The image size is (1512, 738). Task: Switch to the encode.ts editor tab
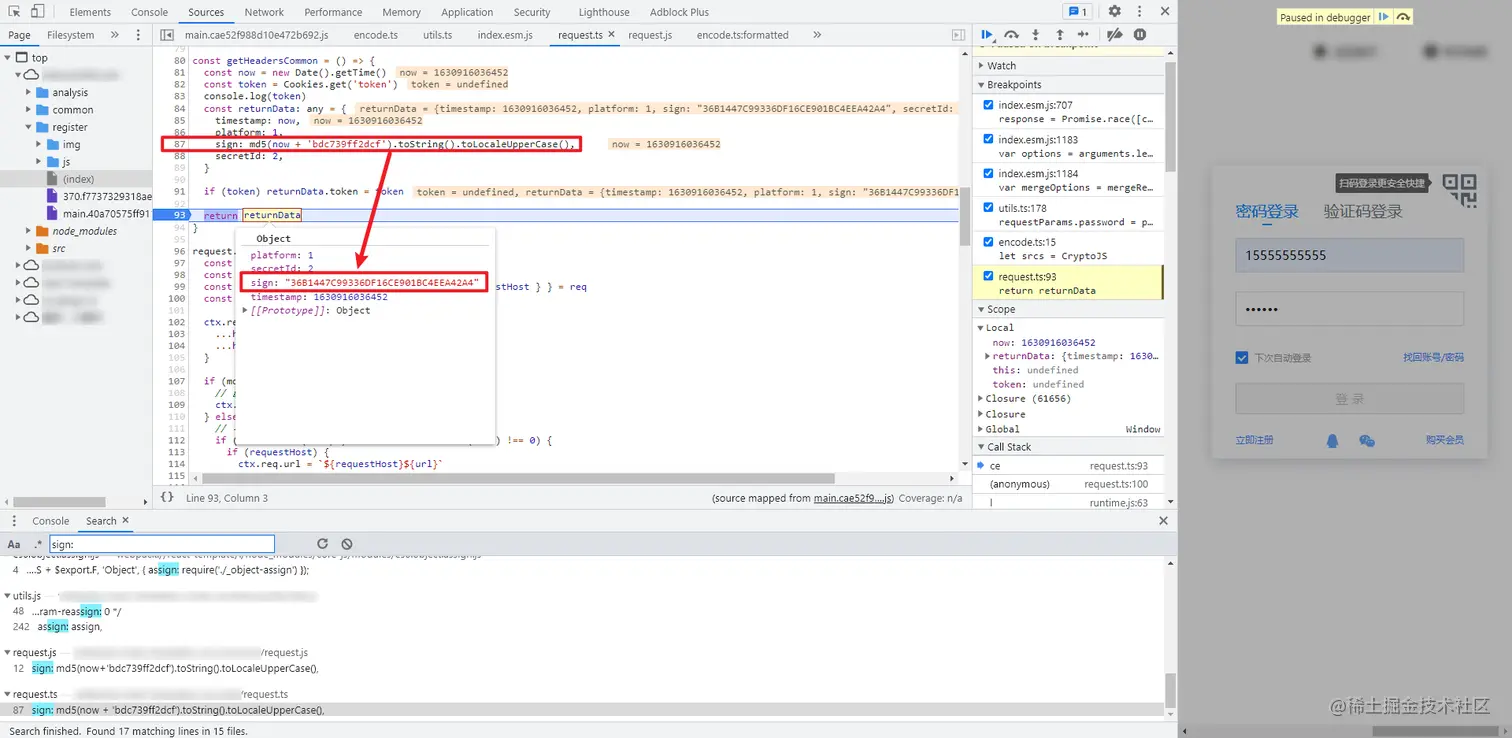pos(376,35)
